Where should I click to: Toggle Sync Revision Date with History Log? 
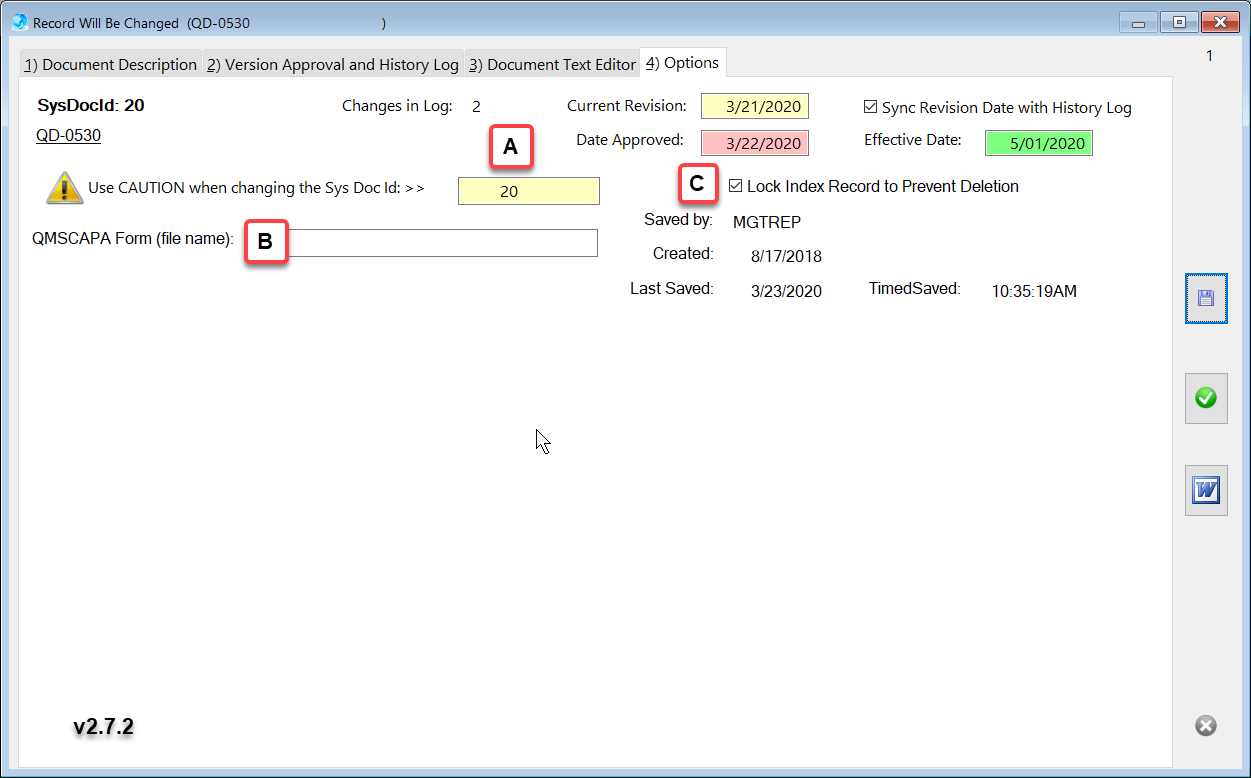[870, 107]
